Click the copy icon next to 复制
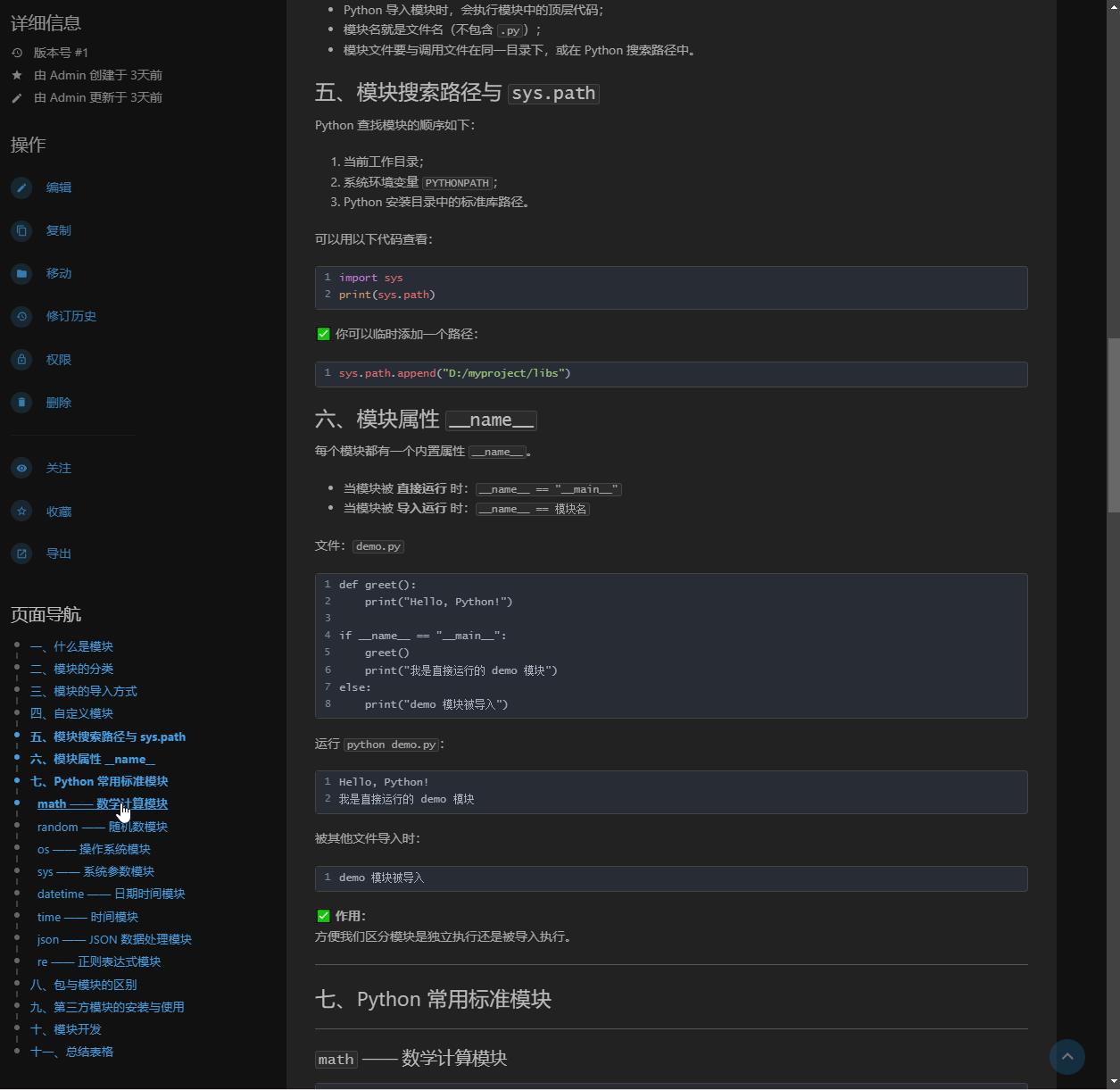 (21, 230)
